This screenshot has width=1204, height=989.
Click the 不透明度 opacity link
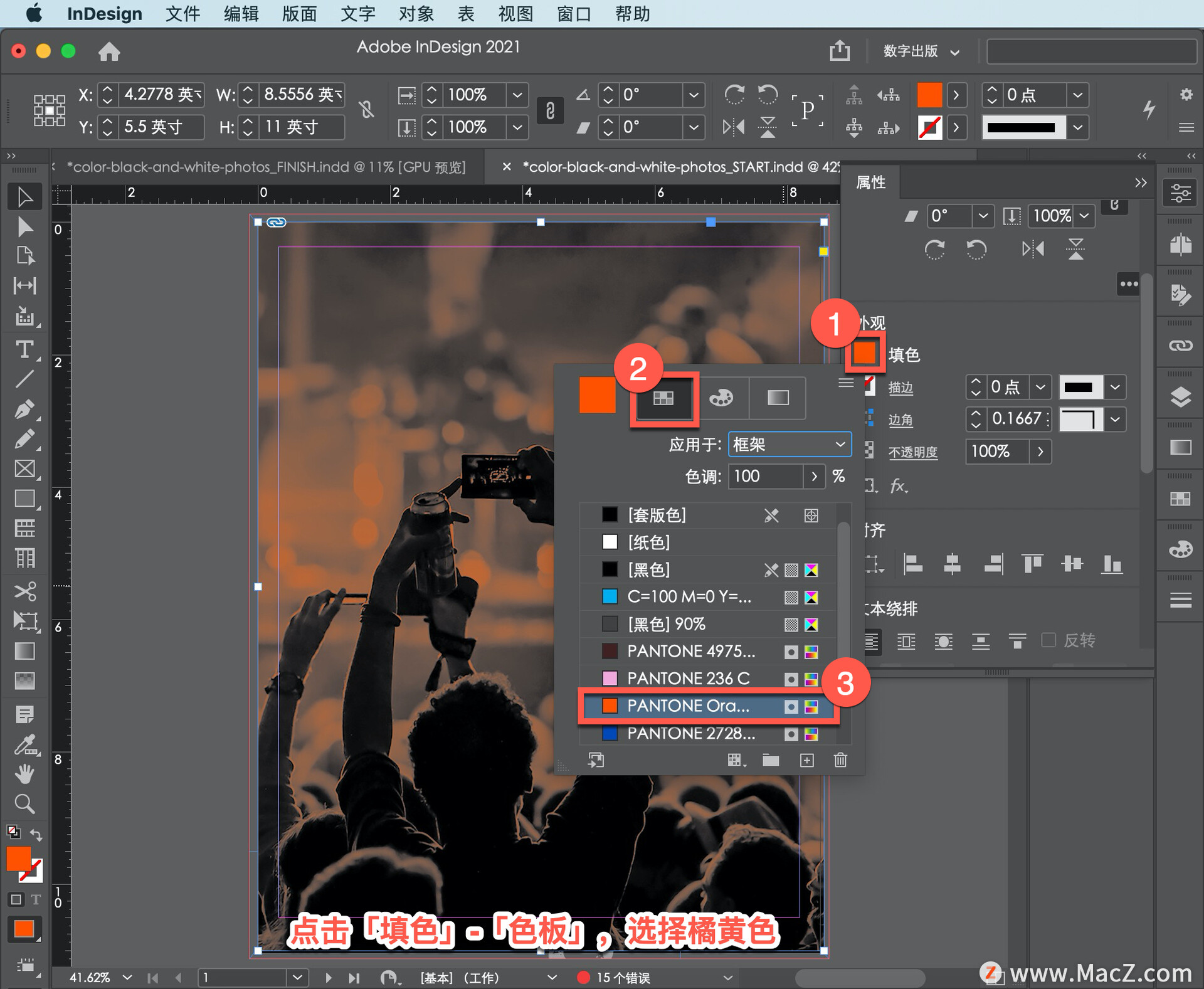pos(913,452)
